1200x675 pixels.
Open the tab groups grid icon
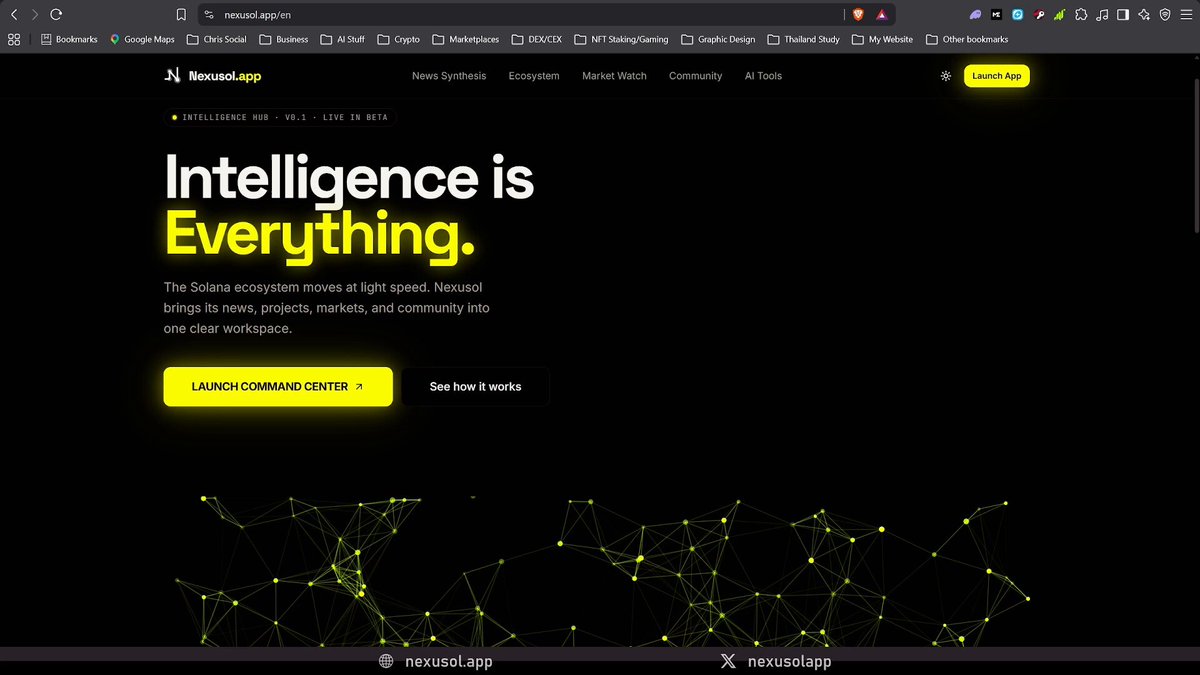(14, 40)
